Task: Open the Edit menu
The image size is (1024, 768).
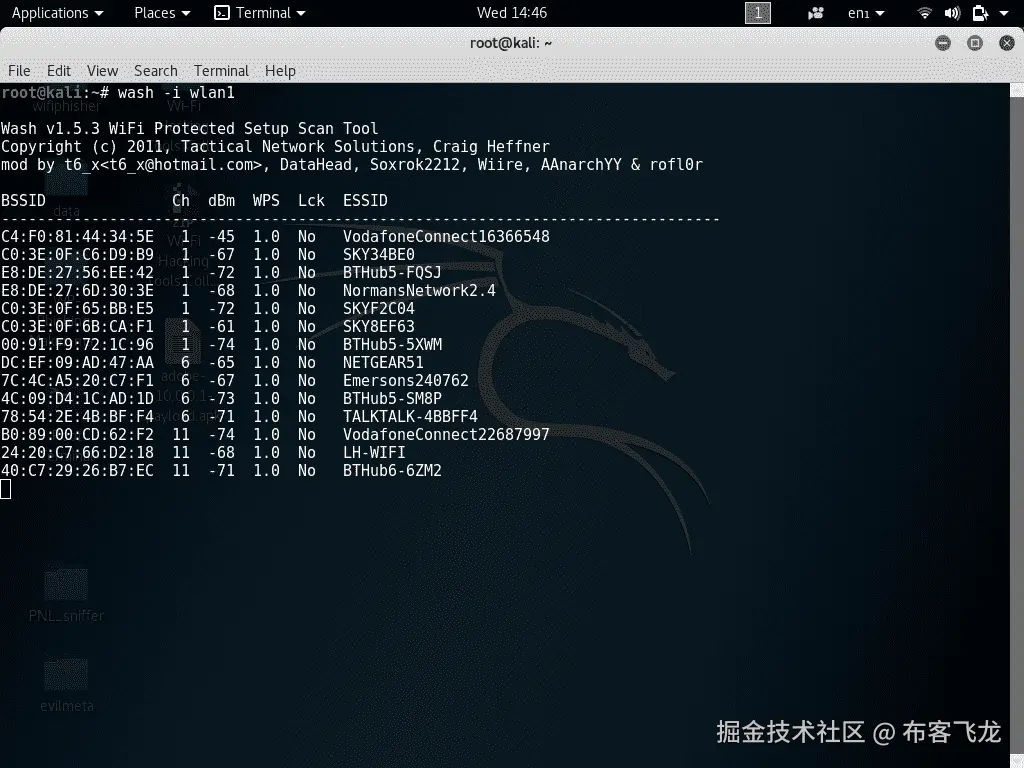Action: tap(59, 71)
